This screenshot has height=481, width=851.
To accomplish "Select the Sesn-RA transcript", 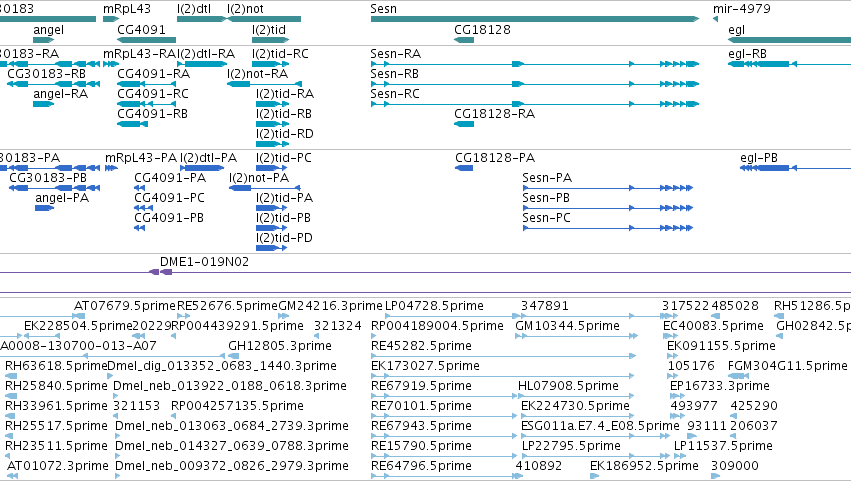I will [535, 64].
